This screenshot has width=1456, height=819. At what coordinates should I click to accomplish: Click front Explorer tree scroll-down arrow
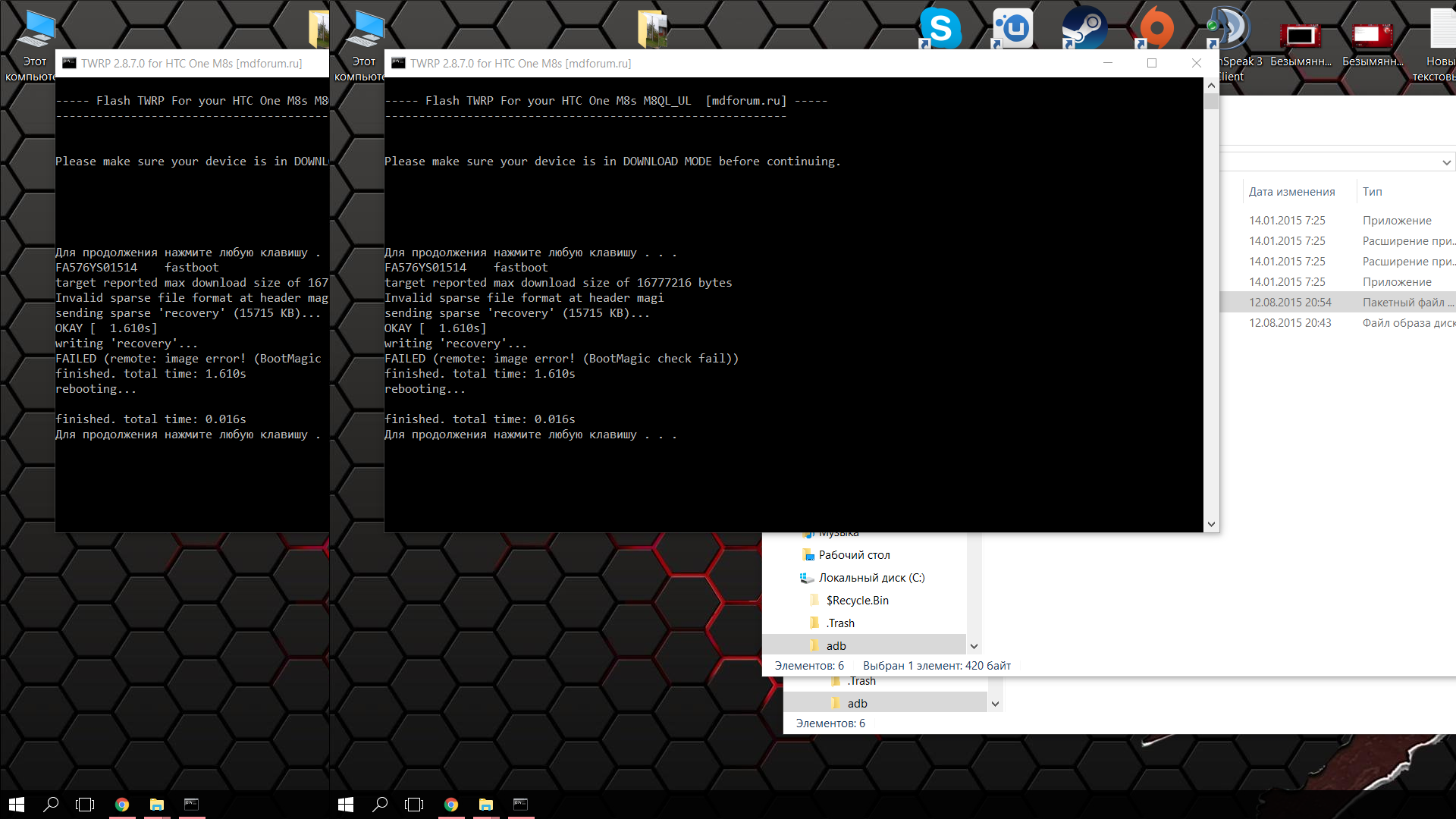974,646
